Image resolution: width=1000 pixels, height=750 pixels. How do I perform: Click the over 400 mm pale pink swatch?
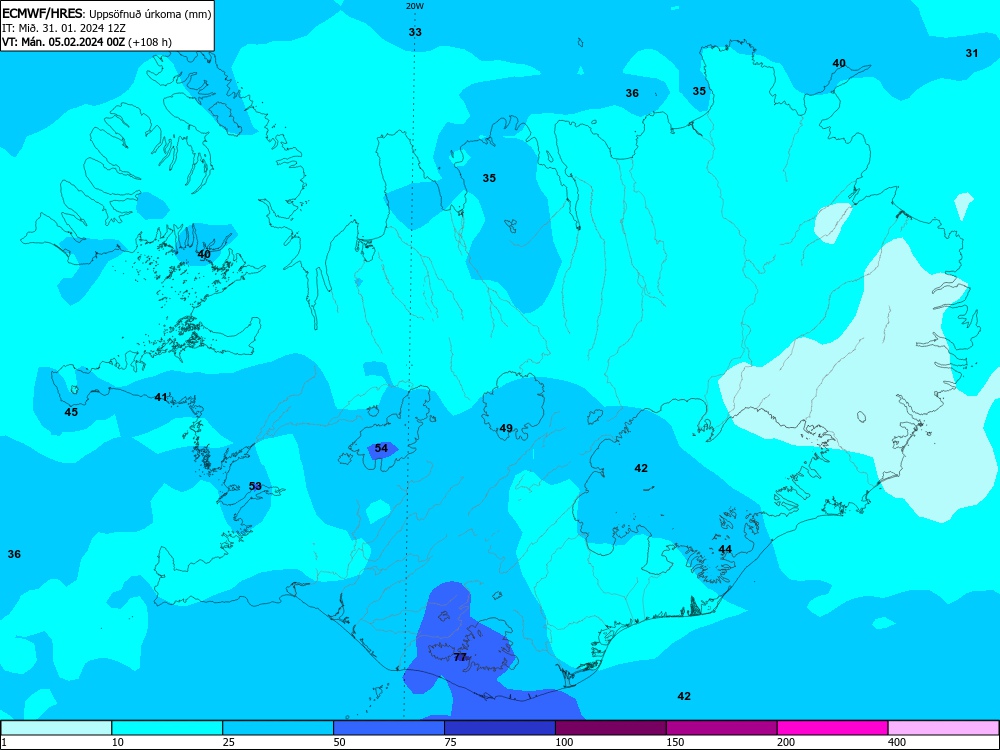tap(943, 728)
